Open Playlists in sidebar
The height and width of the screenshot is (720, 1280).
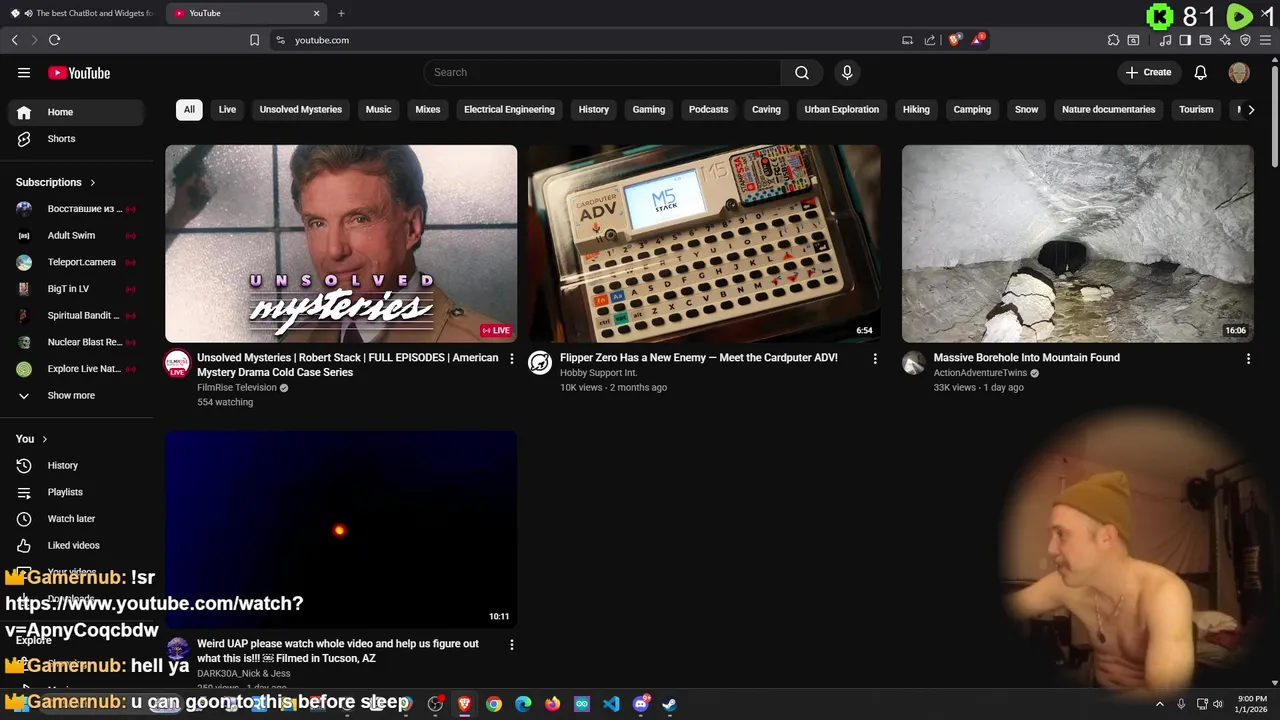(x=76, y=492)
